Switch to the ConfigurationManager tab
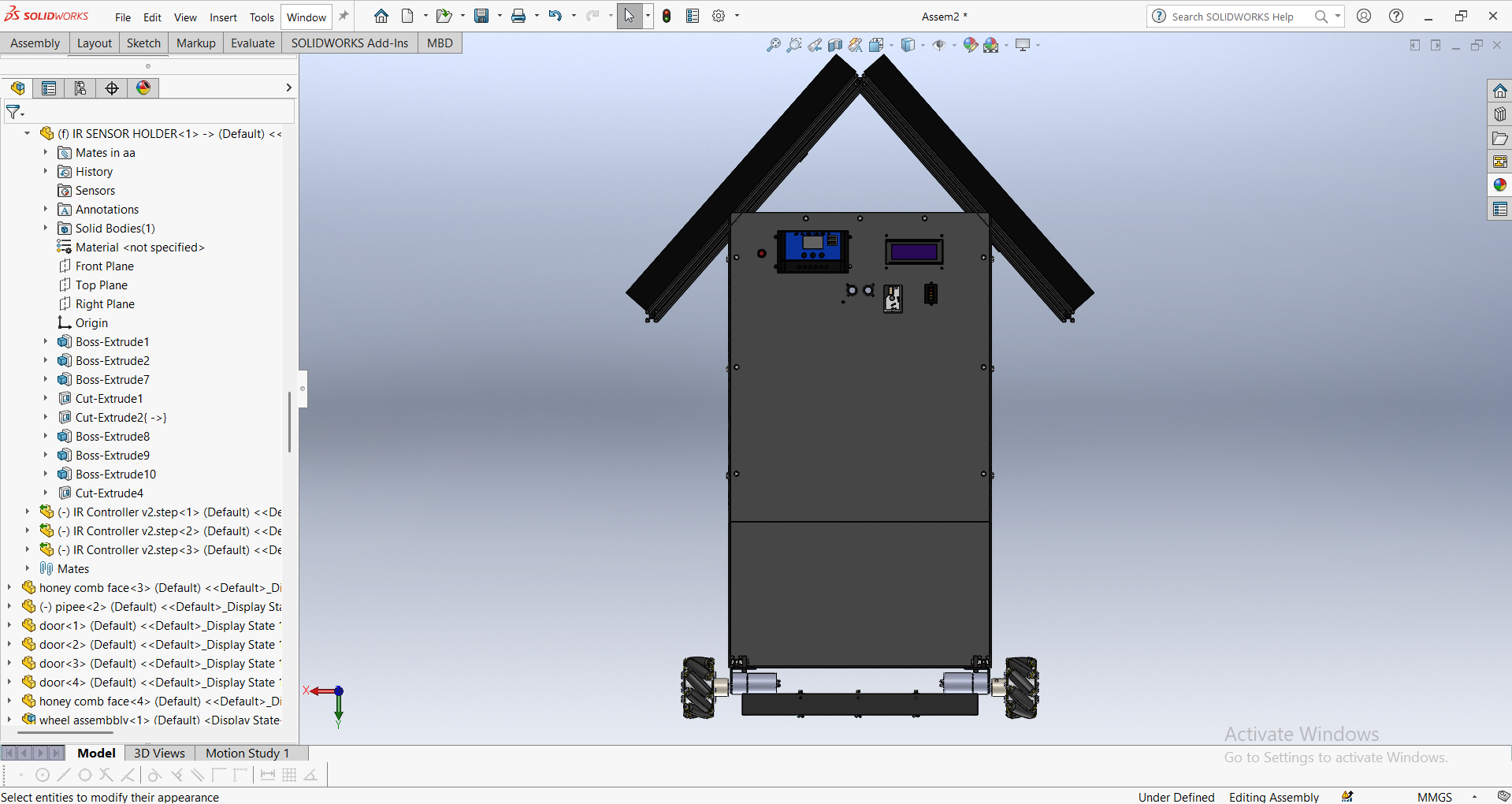 click(80, 88)
